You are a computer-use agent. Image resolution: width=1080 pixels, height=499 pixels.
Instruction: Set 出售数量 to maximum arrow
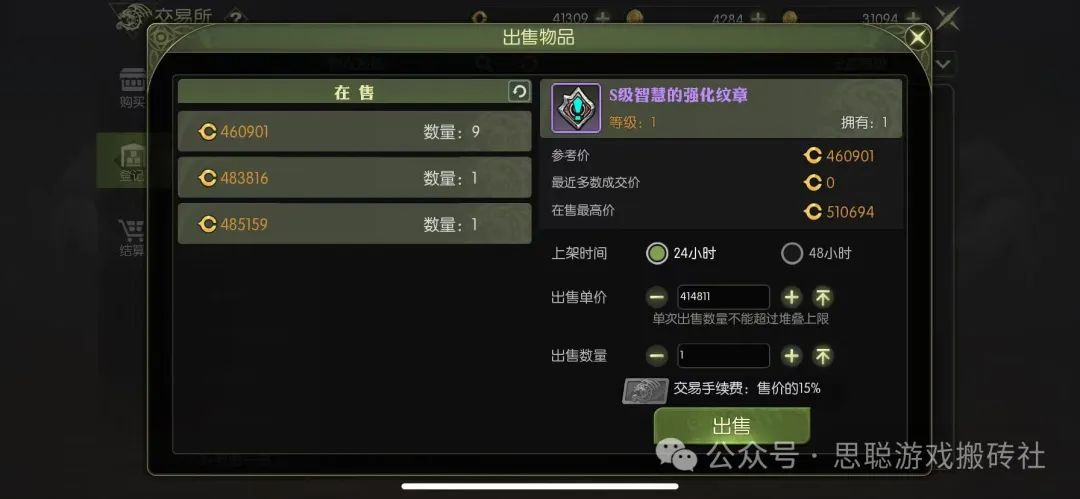coord(822,356)
